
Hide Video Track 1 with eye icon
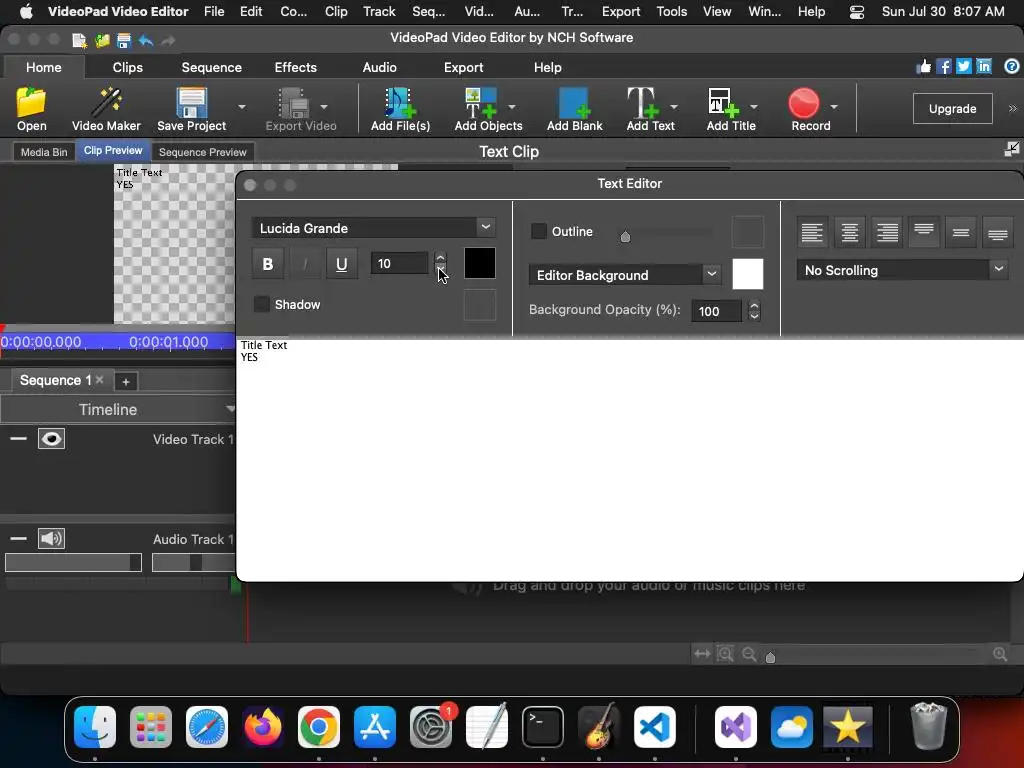[x=51, y=439]
